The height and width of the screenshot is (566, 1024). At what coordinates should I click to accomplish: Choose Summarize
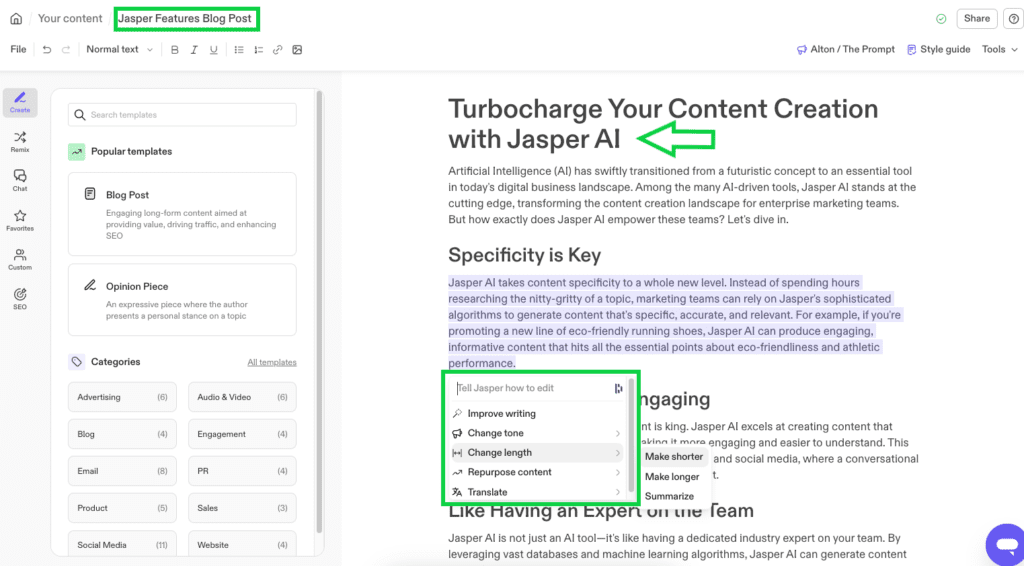point(669,496)
